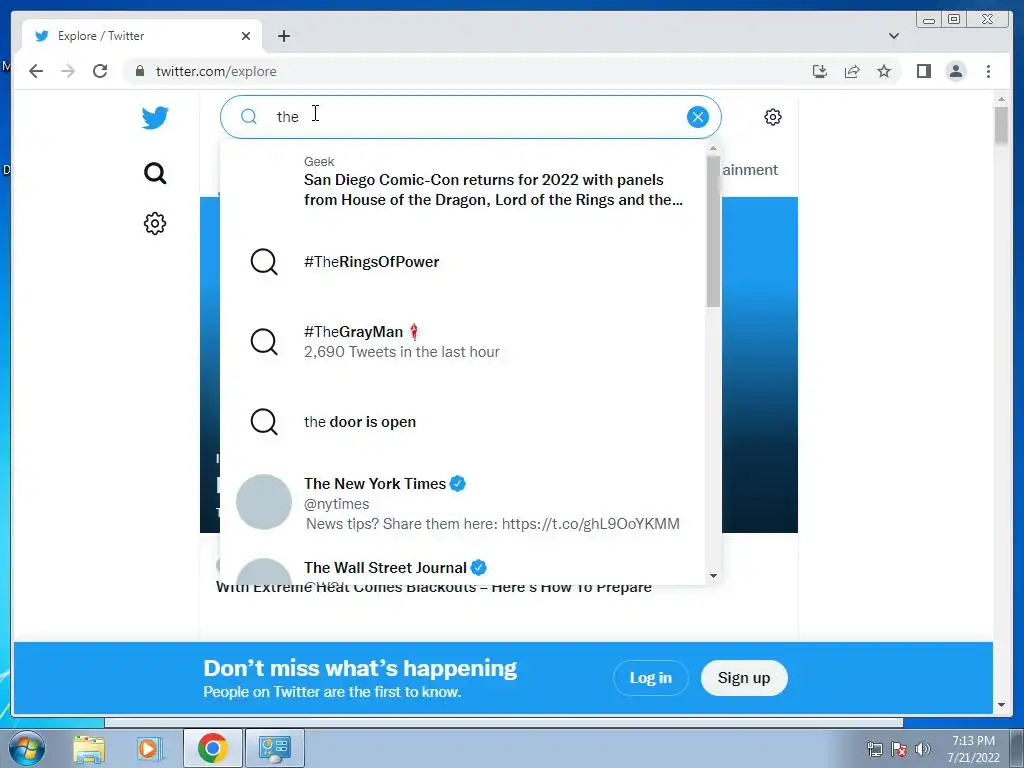The height and width of the screenshot is (768, 1024).
Task: Open the Chrome profile avatar
Action: point(955,71)
